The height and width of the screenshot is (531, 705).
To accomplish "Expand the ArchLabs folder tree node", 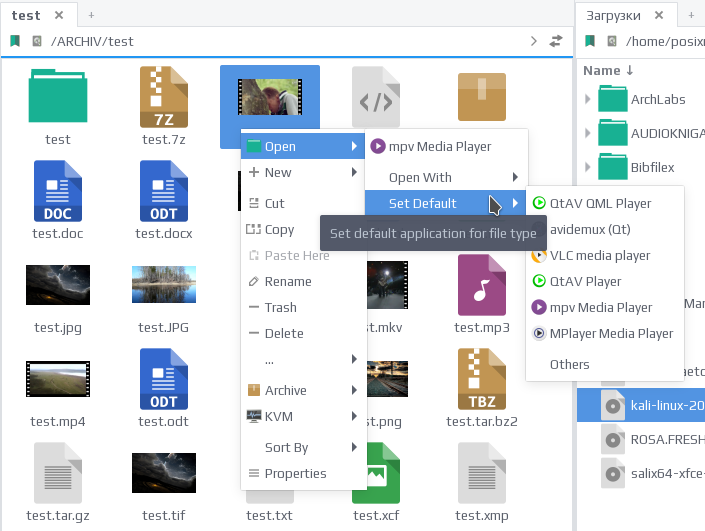I will 587,99.
